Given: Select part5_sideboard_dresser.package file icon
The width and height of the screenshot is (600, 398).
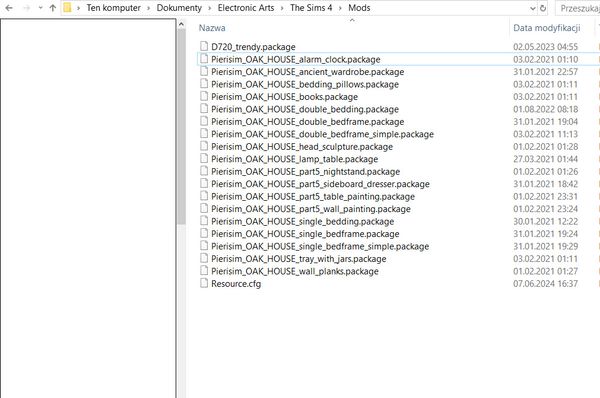Looking at the screenshot, I should pyautogui.click(x=204, y=184).
